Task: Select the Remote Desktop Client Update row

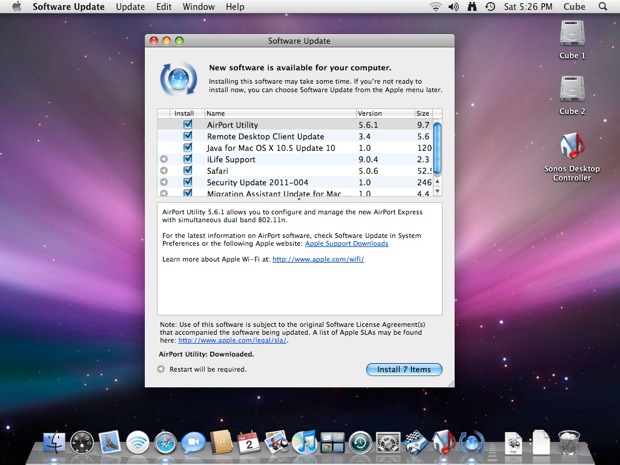Action: (x=295, y=136)
